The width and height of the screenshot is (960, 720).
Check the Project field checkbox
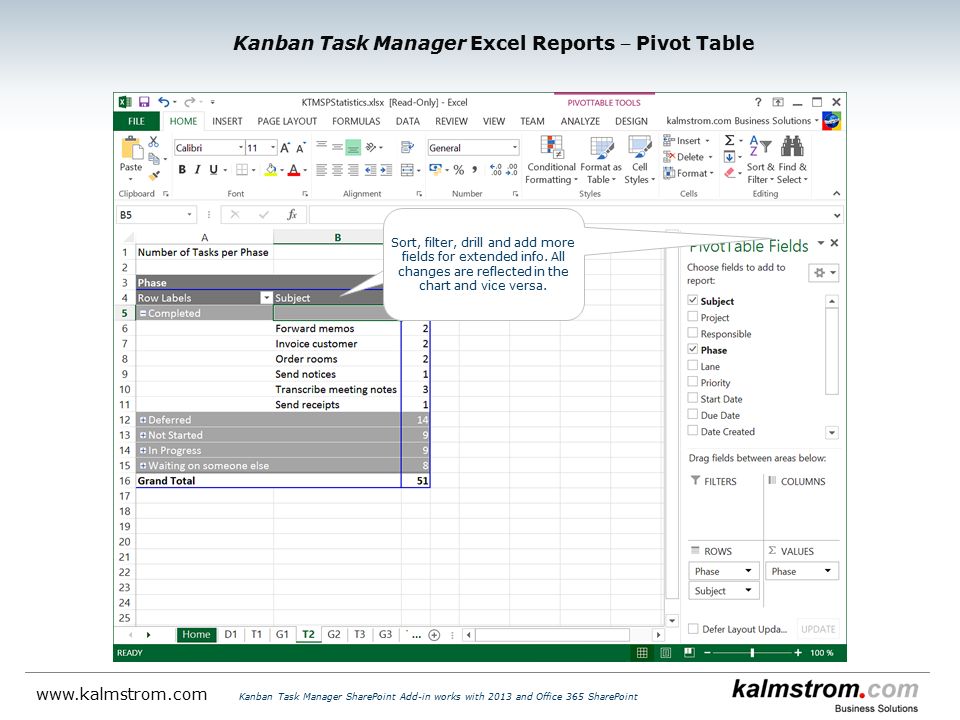tap(692, 317)
